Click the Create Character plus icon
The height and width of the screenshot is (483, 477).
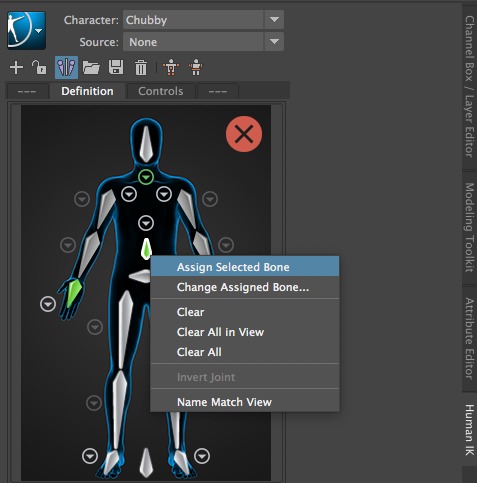[x=16, y=68]
